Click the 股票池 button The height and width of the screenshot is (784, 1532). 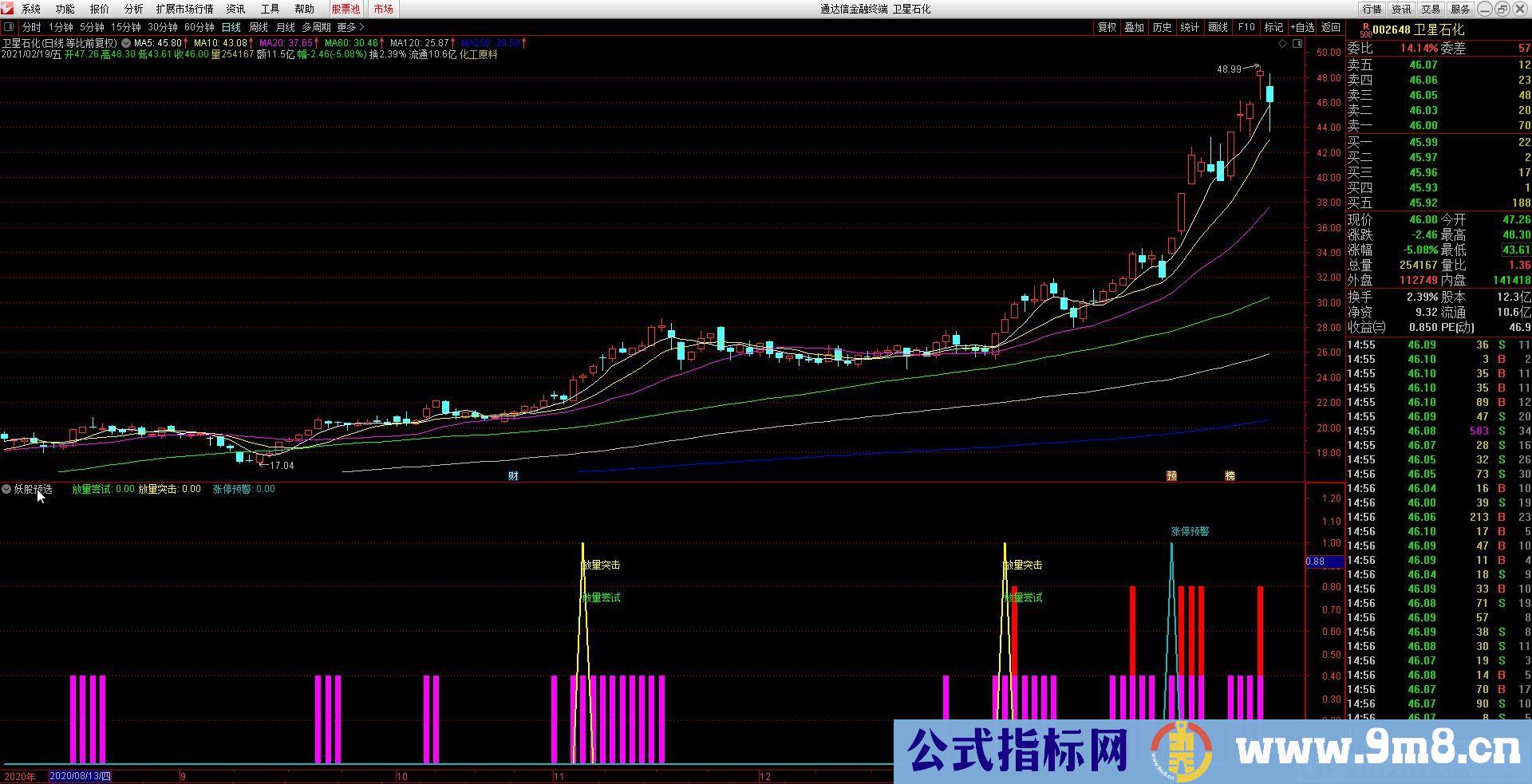coord(345,9)
